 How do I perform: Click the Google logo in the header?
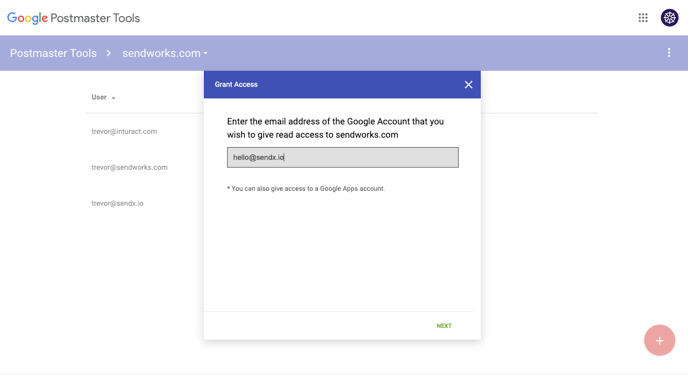(27, 18)
